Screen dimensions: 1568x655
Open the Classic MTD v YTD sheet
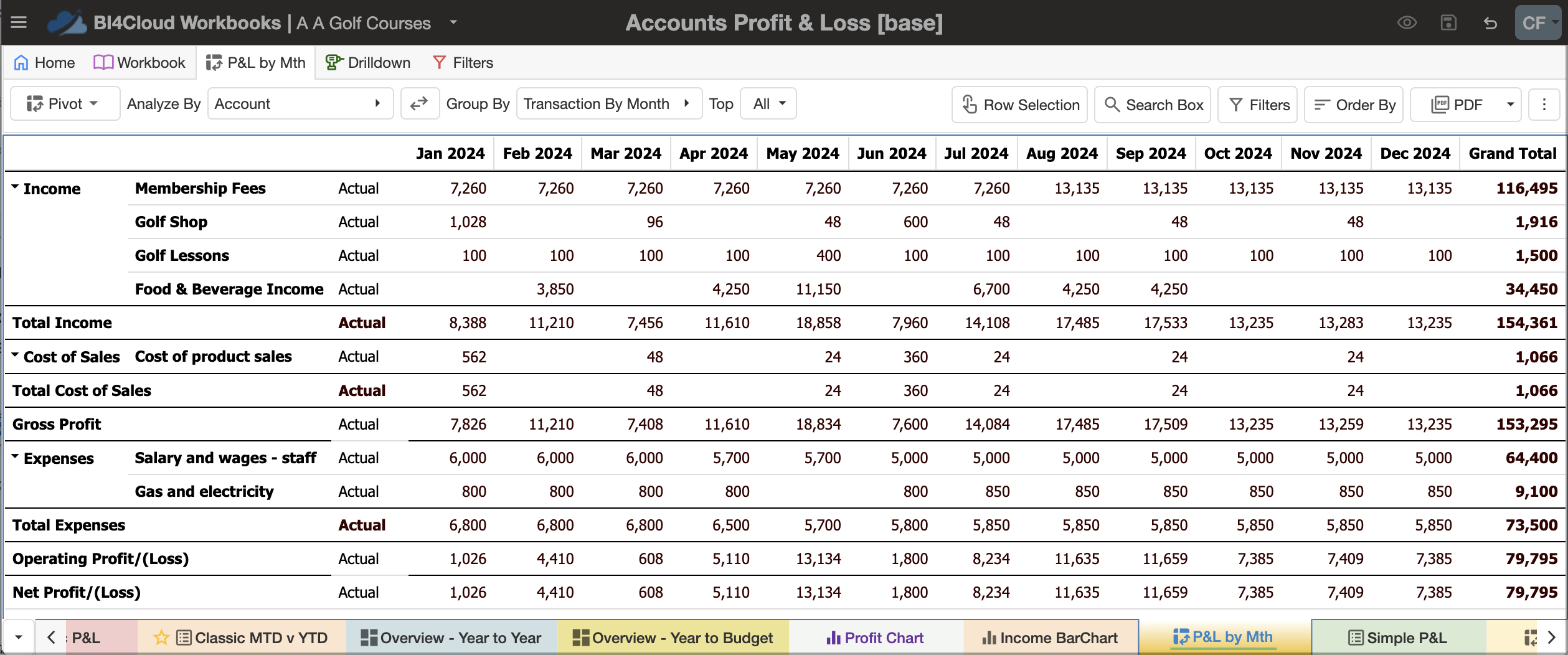(x=243, y=638)
